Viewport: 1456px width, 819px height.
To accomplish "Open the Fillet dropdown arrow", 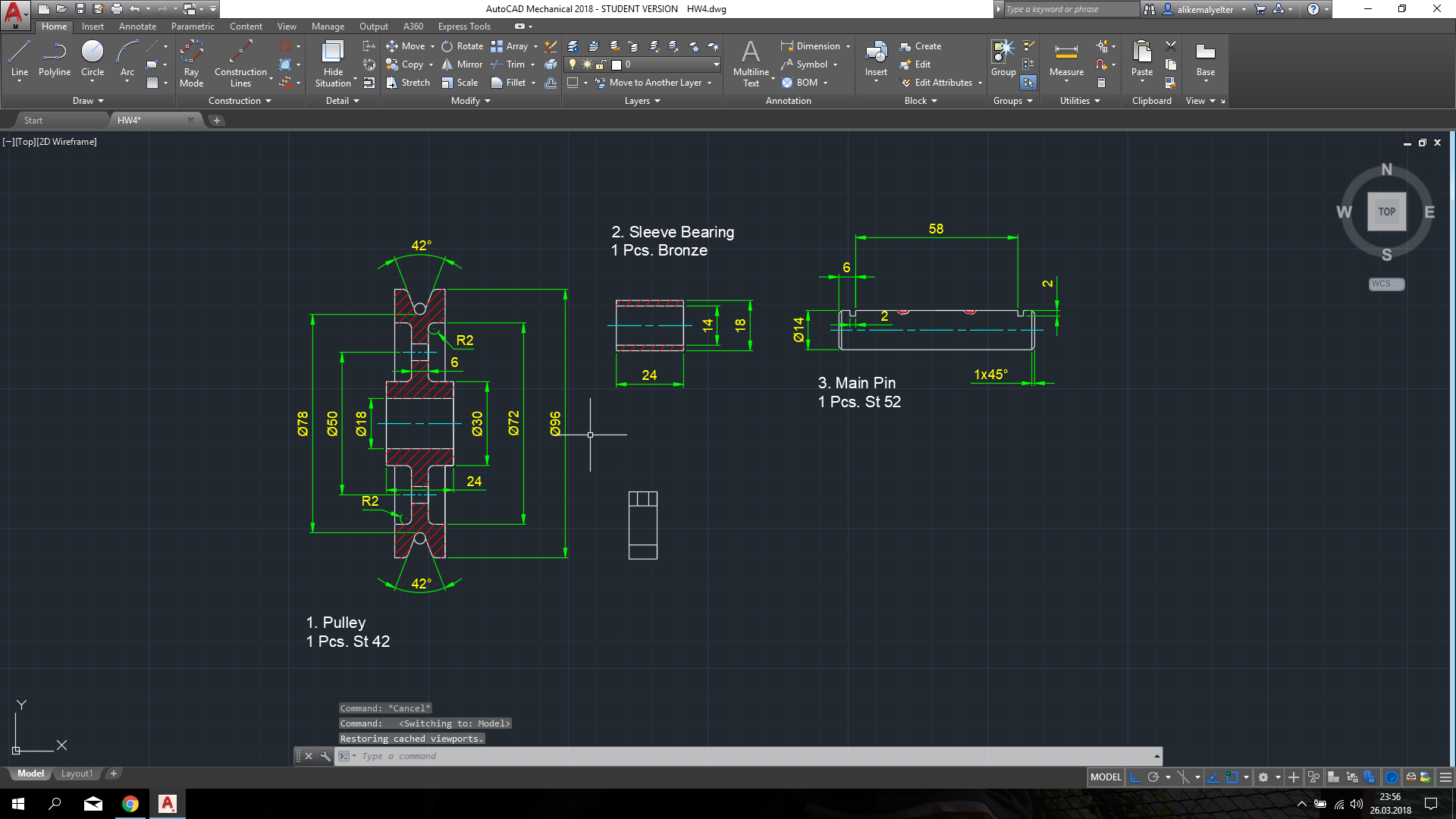I will [534, 83].
